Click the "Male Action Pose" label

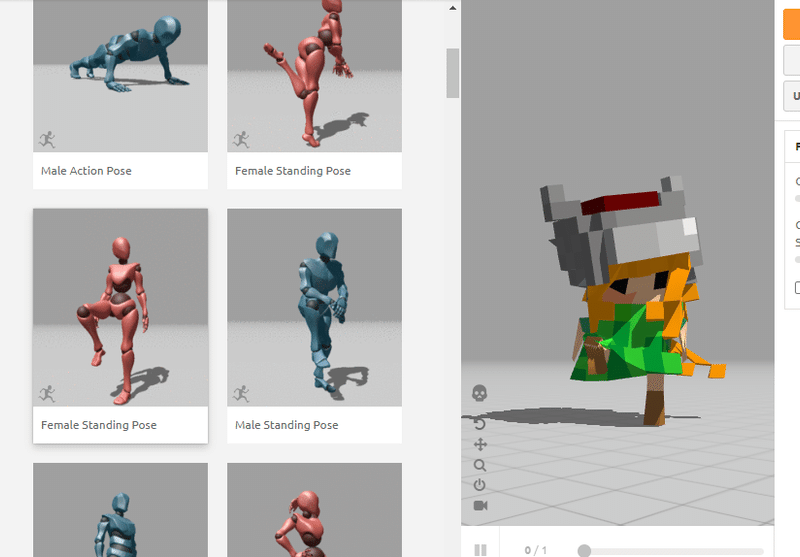point(86,171)
